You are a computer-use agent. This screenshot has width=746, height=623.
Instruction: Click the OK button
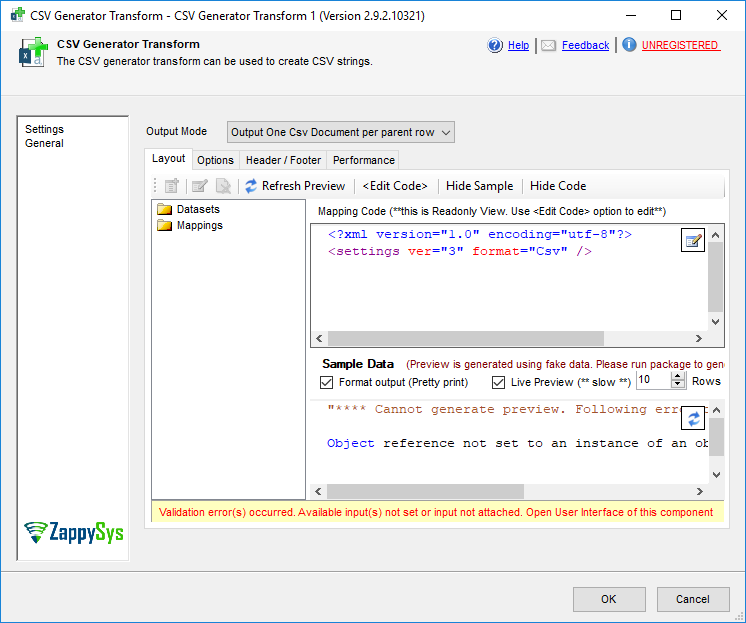pyautogui.click(x=609, y=599)
